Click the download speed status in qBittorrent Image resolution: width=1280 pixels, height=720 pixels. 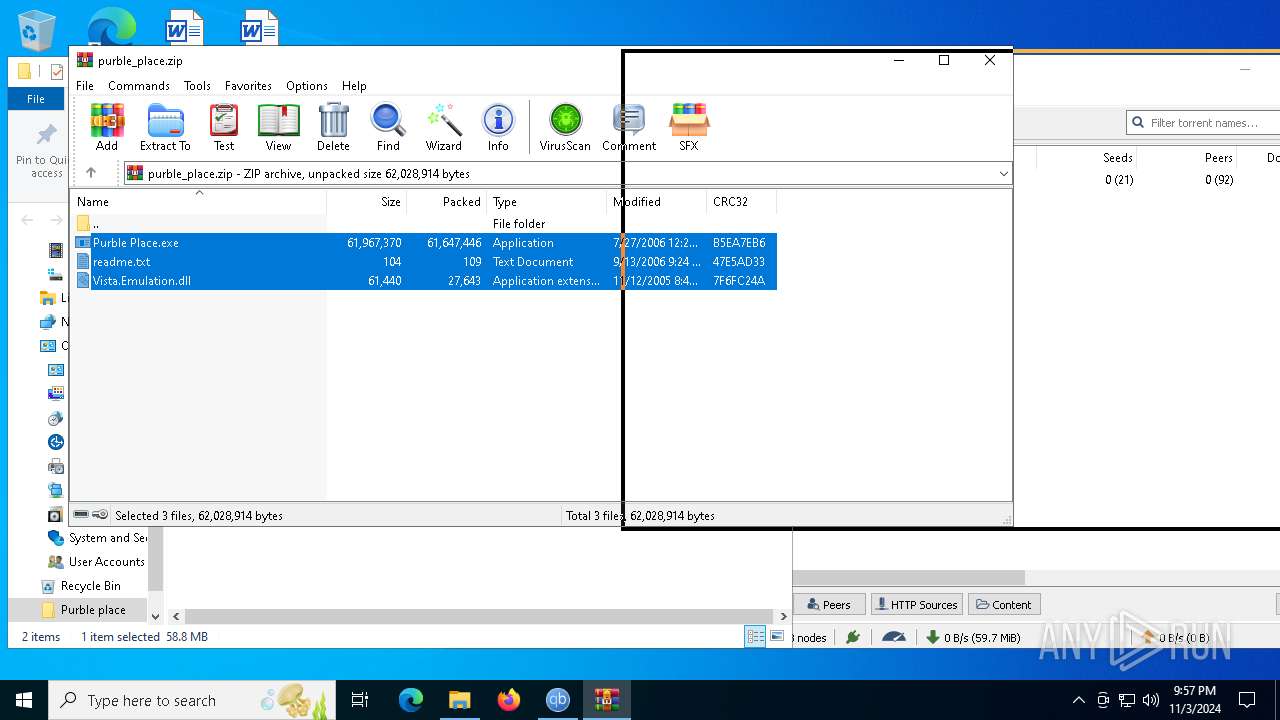pyautogui.click(x=972, y=637)
